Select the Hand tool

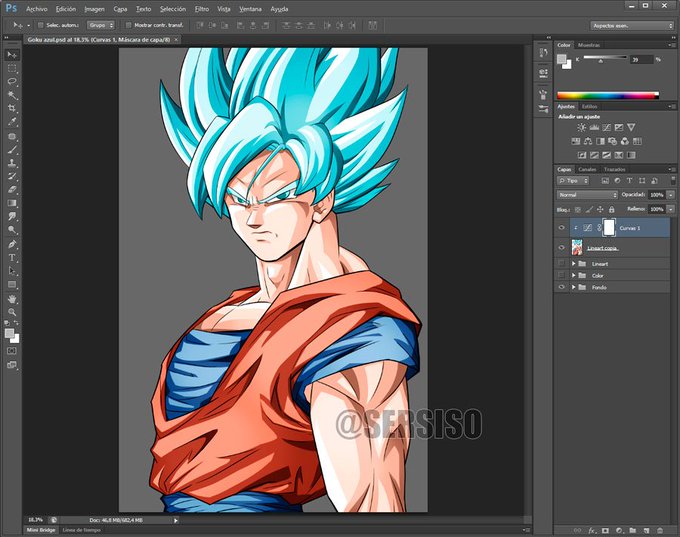click(12, 299)
